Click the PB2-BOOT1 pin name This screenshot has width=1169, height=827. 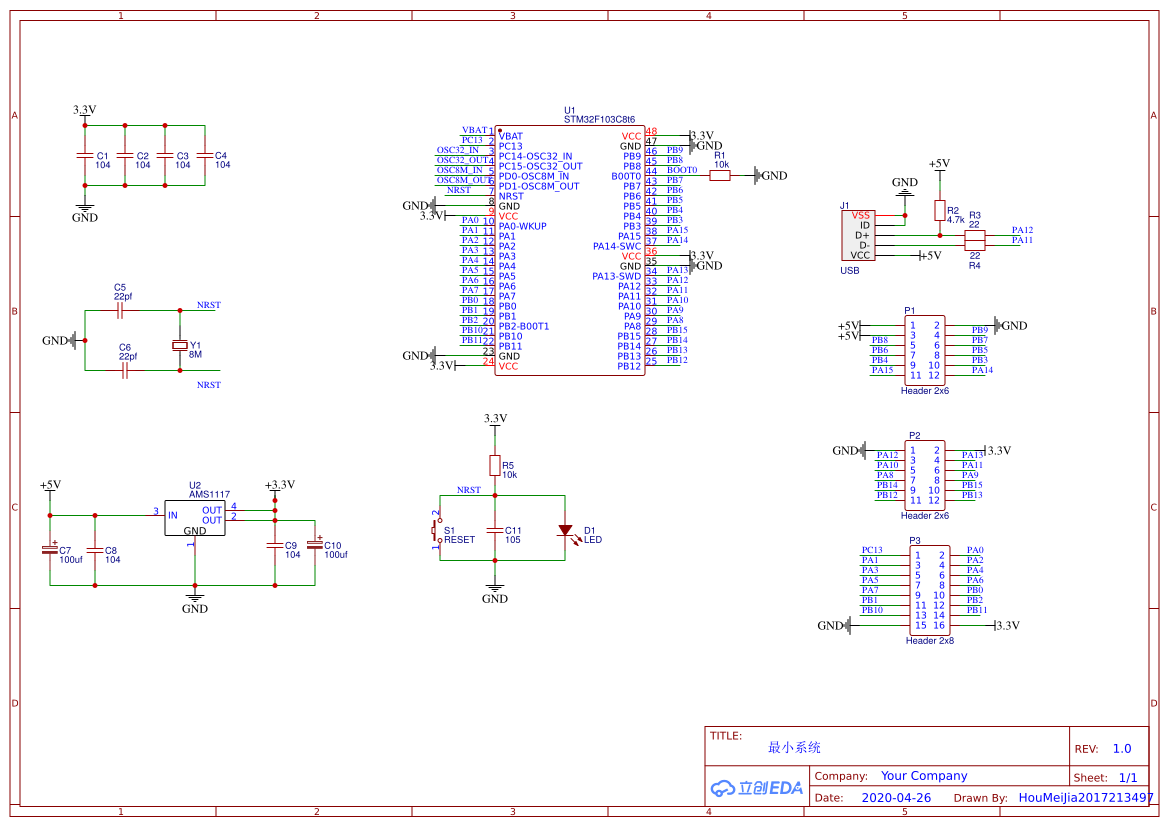coord(524,327)
